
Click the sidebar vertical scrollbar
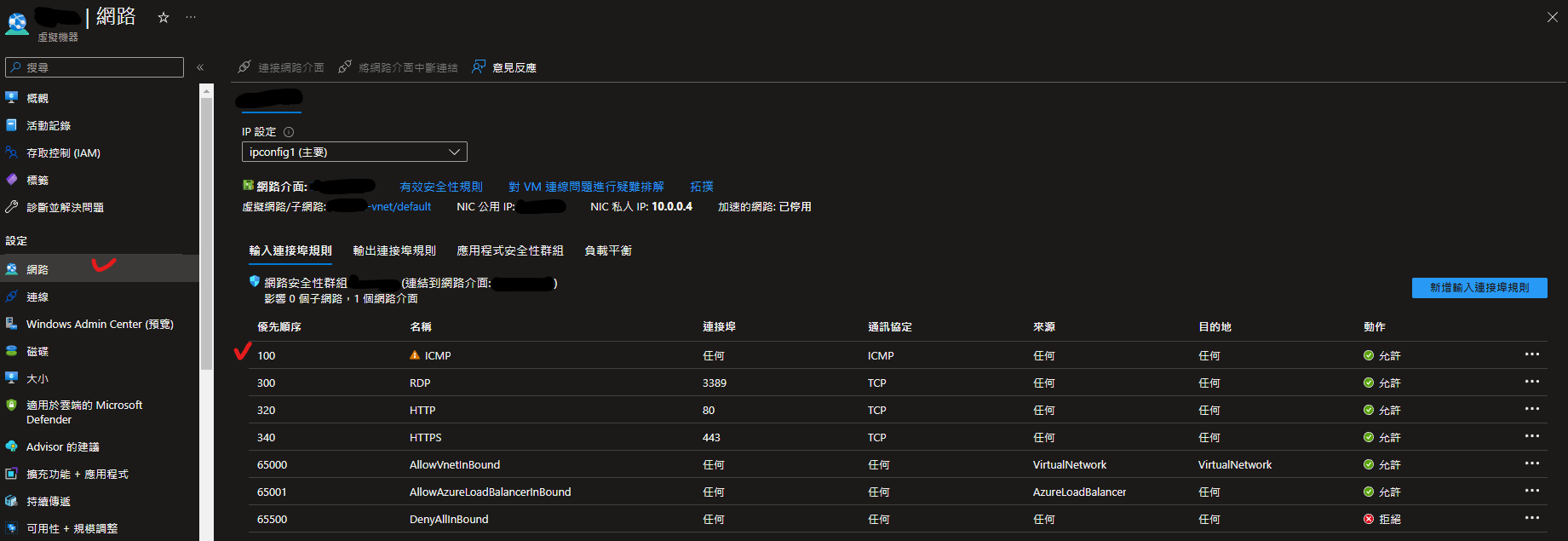pos(206,234)
